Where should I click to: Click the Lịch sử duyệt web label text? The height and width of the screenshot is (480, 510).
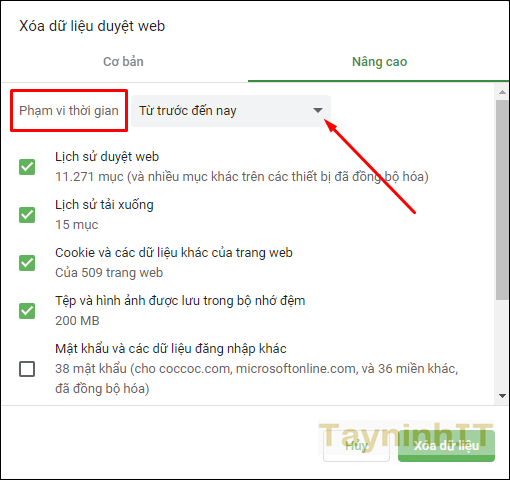click(x=107, y=157)
